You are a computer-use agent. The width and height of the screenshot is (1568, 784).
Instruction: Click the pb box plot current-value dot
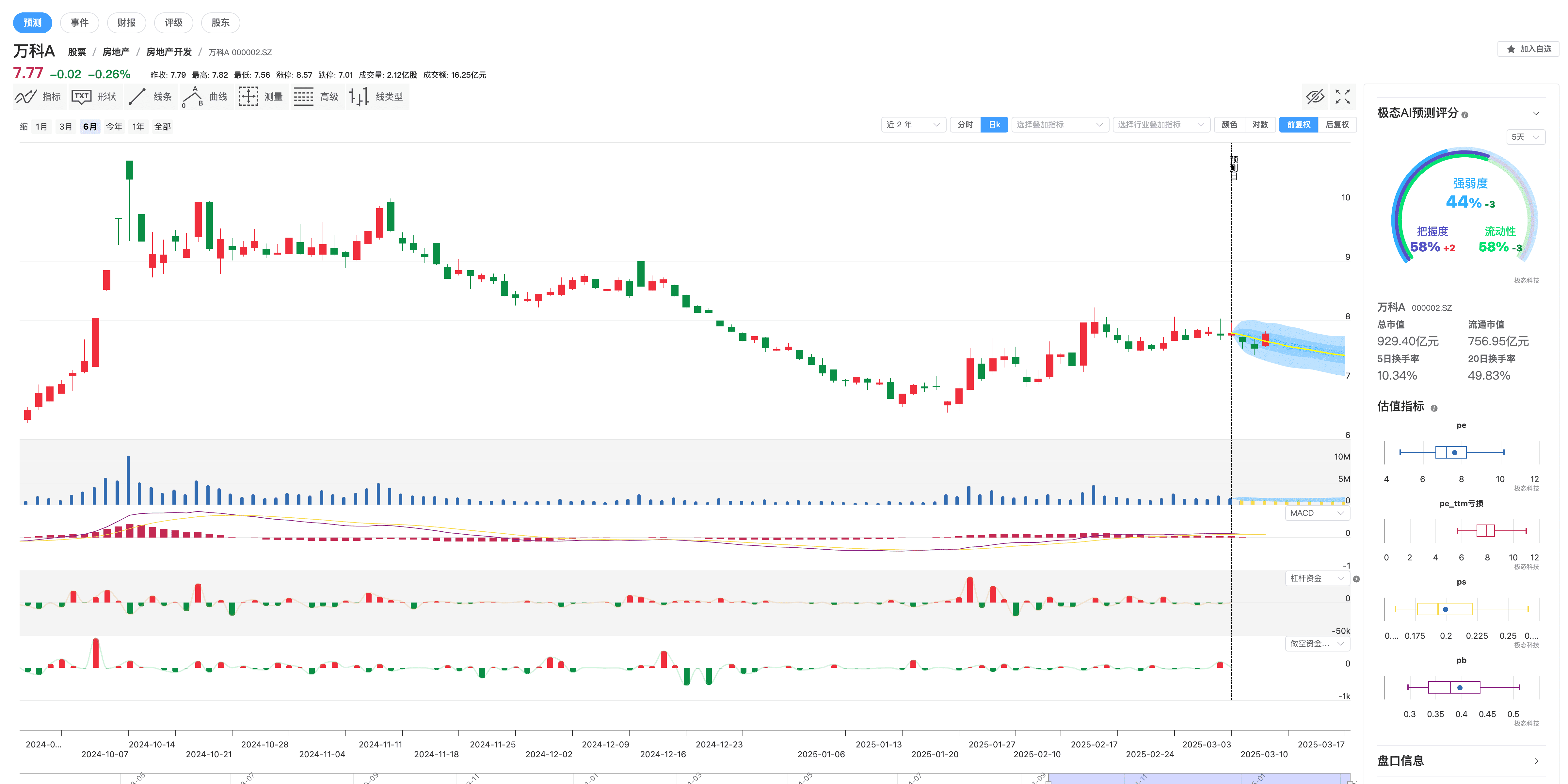[1460, 688]
